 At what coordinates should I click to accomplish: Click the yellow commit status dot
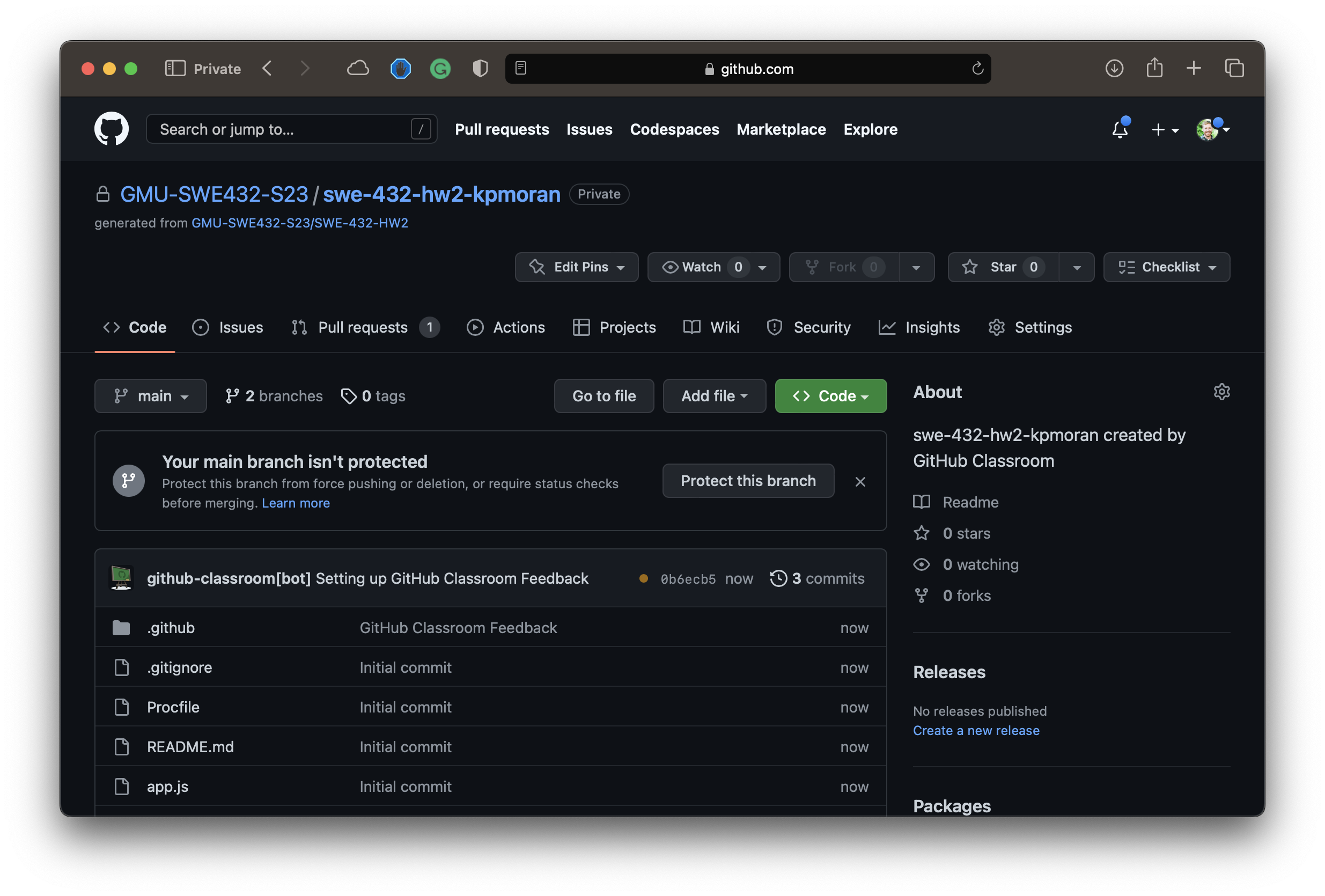tap(643, 578)
